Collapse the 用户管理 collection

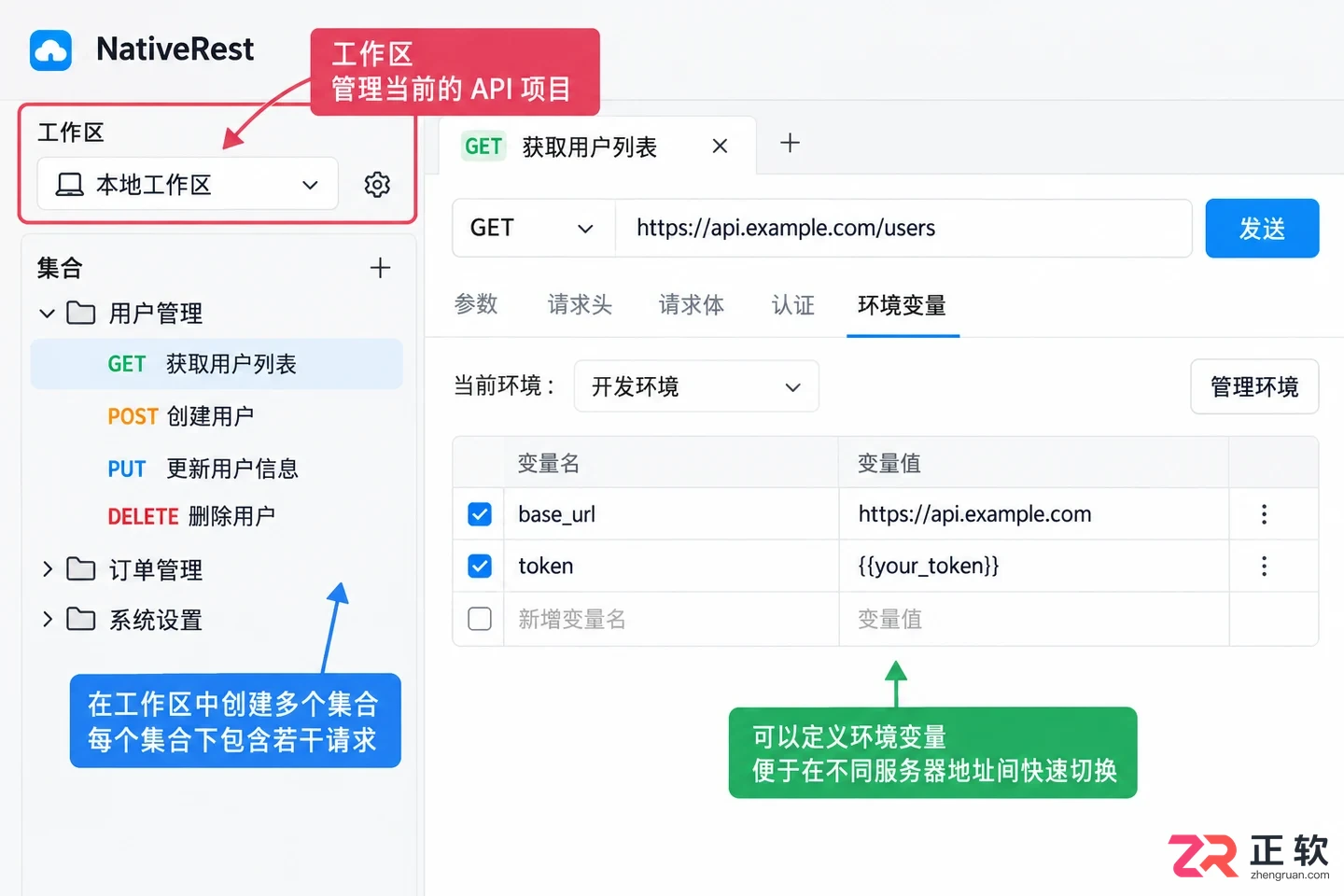(x=48, y=313)
